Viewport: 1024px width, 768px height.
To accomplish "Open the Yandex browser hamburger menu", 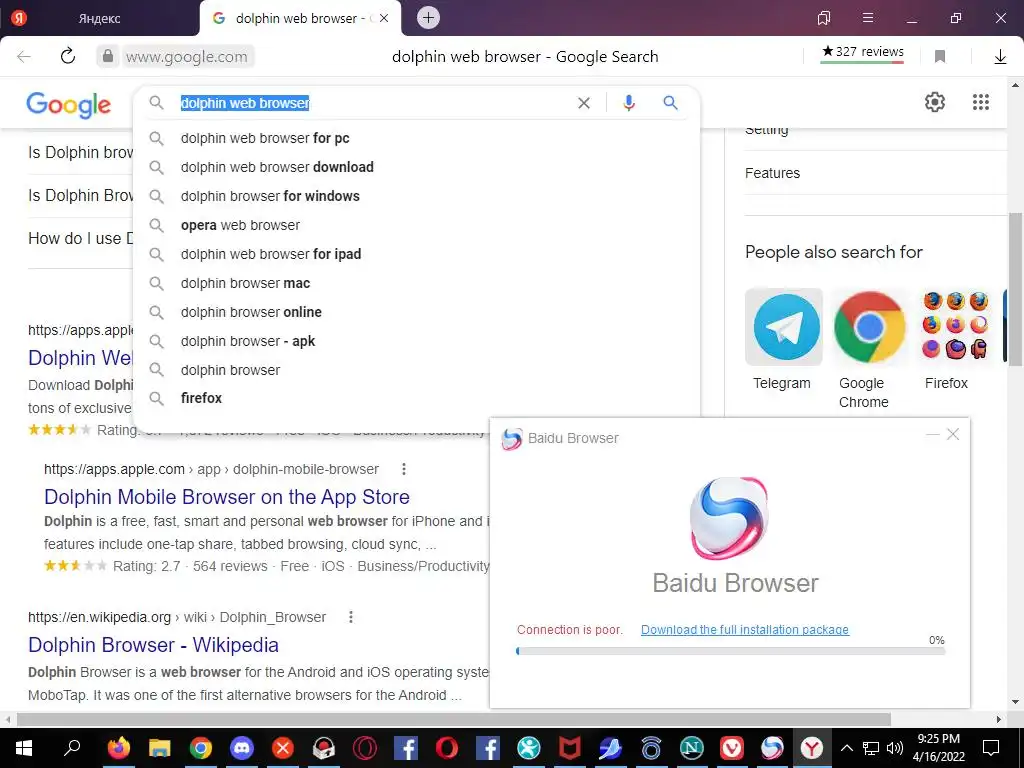I will tap(868, 18).
